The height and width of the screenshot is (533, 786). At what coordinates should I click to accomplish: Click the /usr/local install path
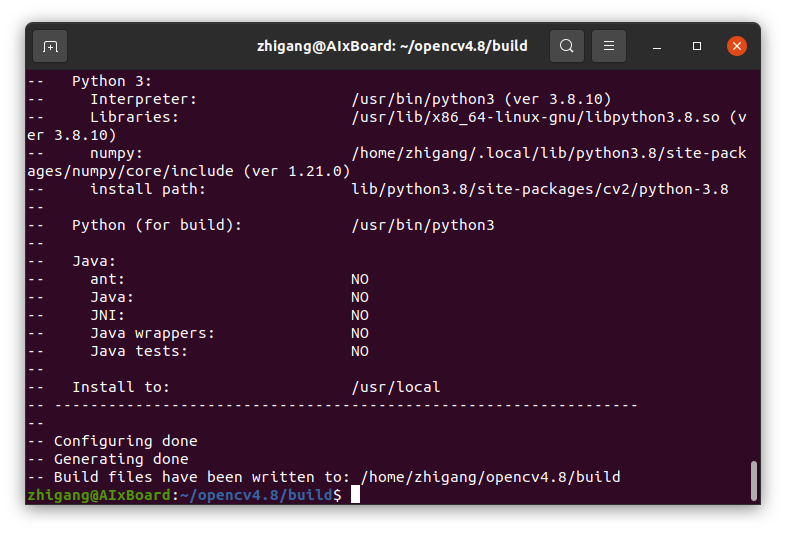pyautogui.click(x=395, y=387)
